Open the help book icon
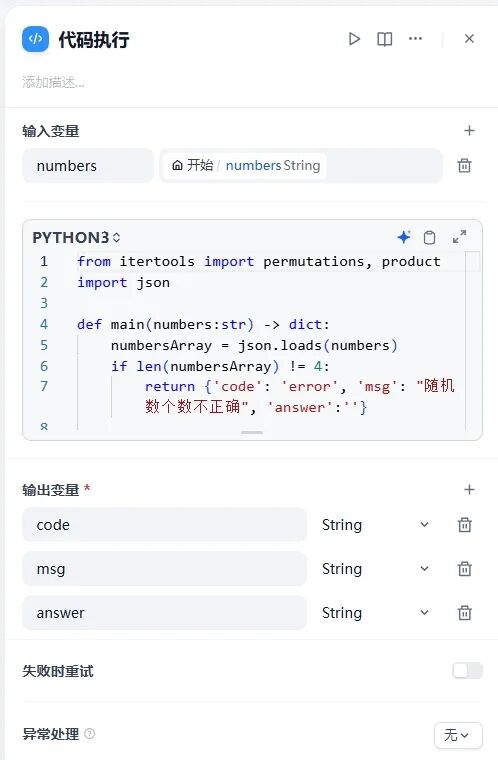 click(385, 39)
